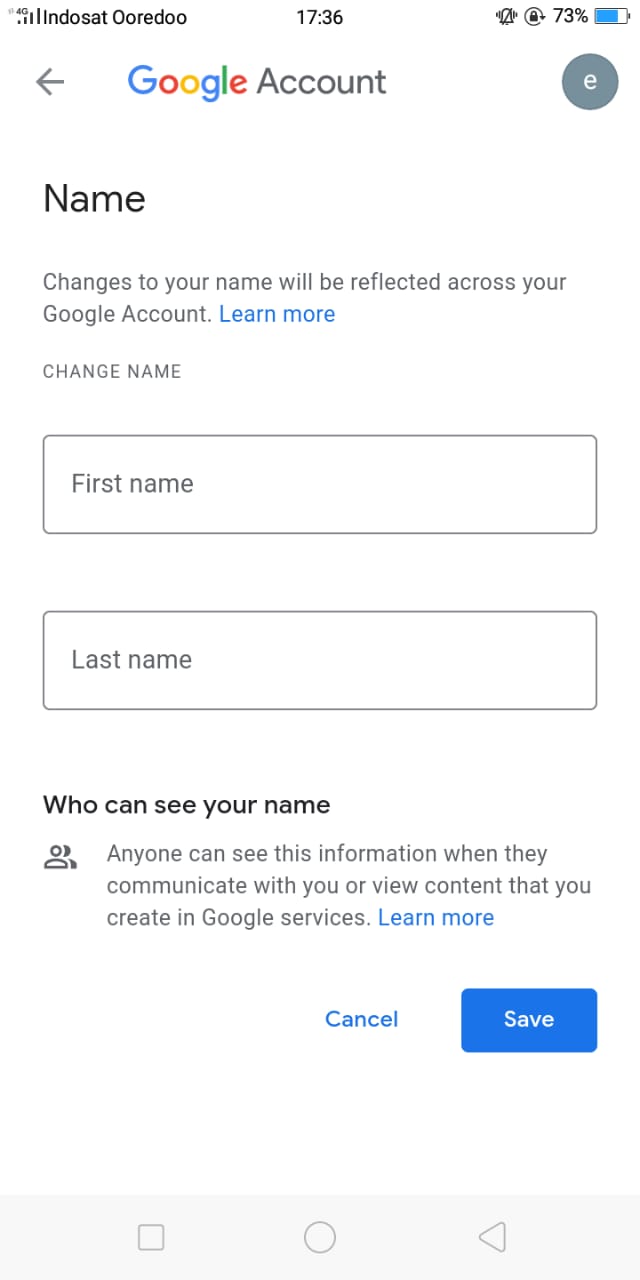Tap the Android back triangle button

(492, 1238)
